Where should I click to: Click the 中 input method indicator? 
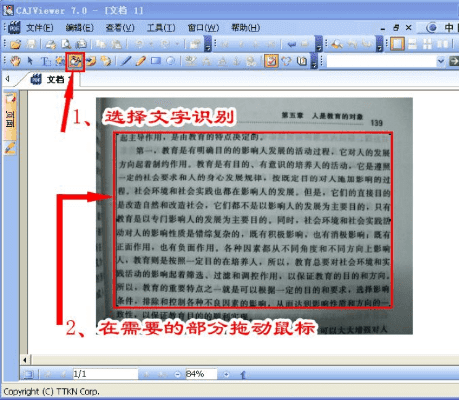point(449,28)
